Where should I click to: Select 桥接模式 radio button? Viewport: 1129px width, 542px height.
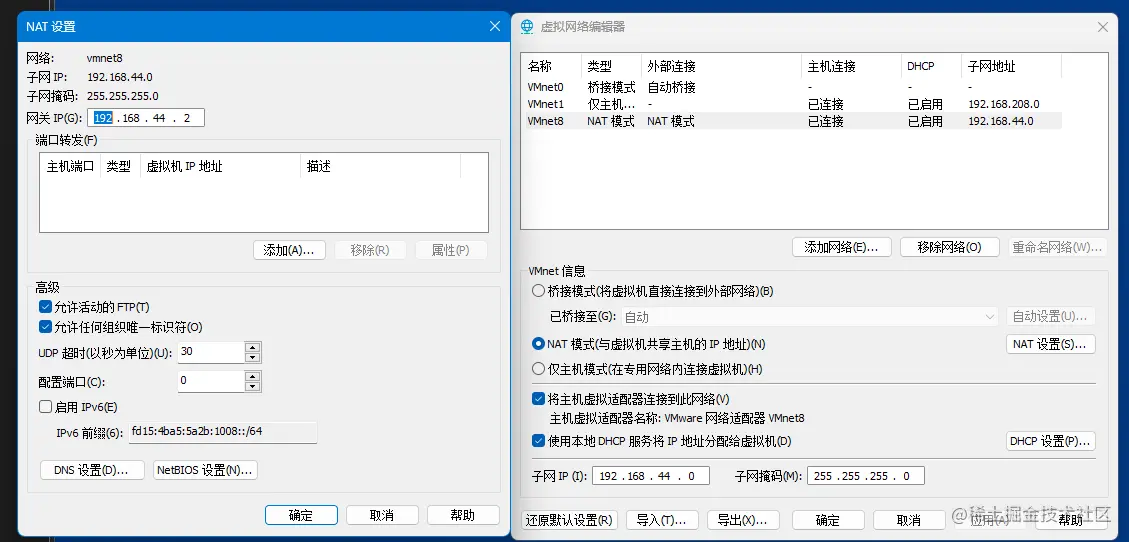(538, 292)
